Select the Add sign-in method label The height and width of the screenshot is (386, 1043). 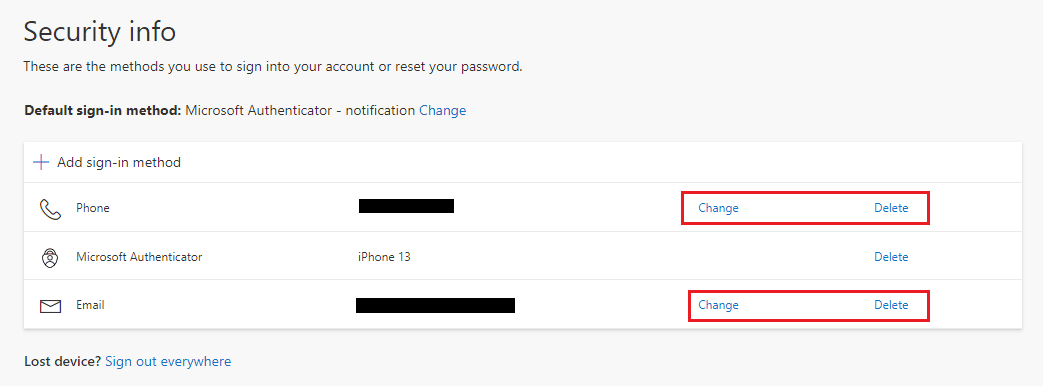point(119,162)
